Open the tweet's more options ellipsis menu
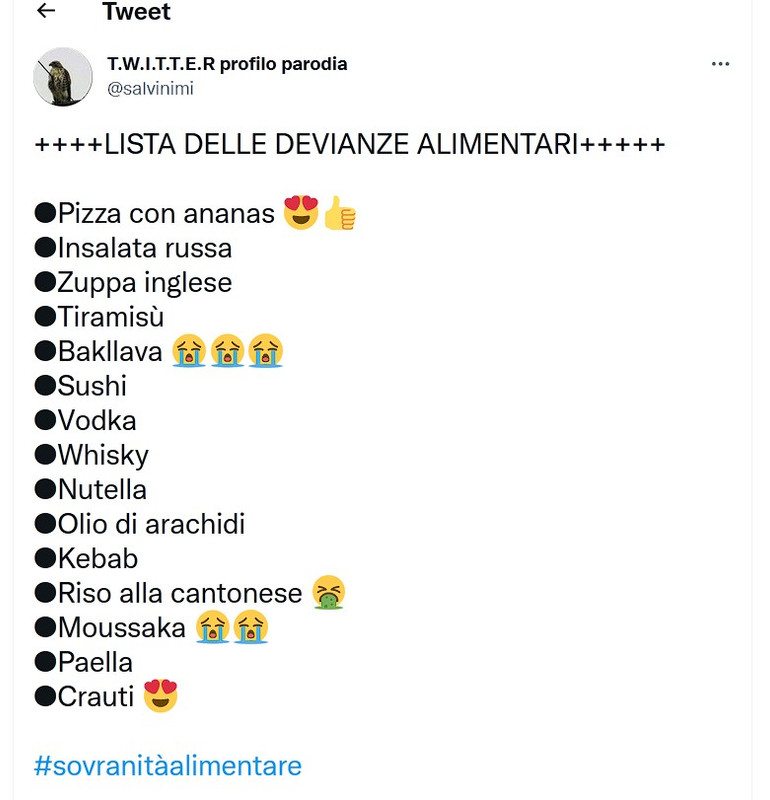770x800 pixels. click(x=720, y=64)
